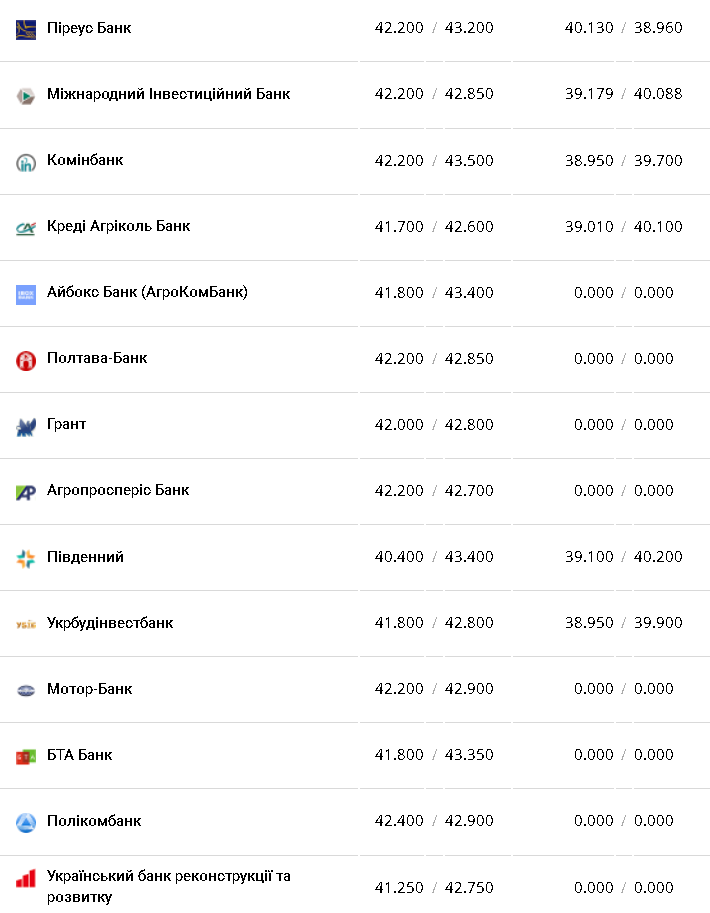Click the Південний bank colorful logo
Viewport: 710px width, 913px height.
pyautogui.click(x=26, y=558)
